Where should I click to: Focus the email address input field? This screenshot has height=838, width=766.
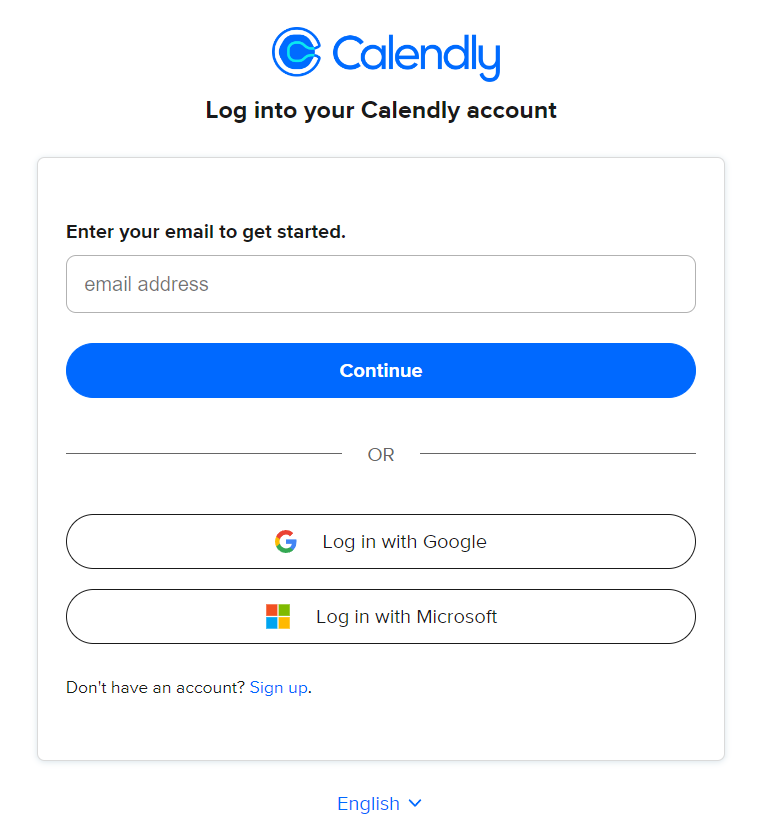click(x=381, y=284)
